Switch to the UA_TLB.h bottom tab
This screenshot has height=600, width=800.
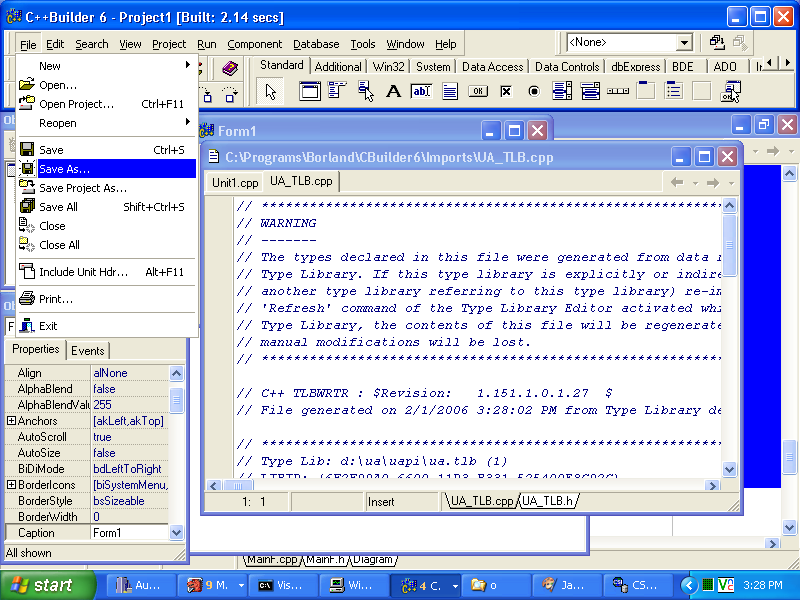tap(548, 501)
